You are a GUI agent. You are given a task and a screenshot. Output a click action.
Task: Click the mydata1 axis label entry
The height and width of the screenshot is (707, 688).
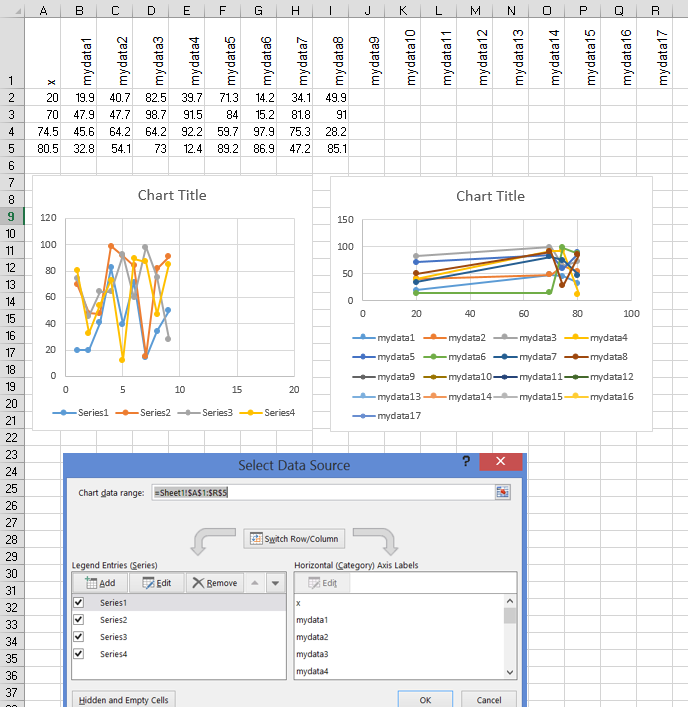(x=312, y=620)
